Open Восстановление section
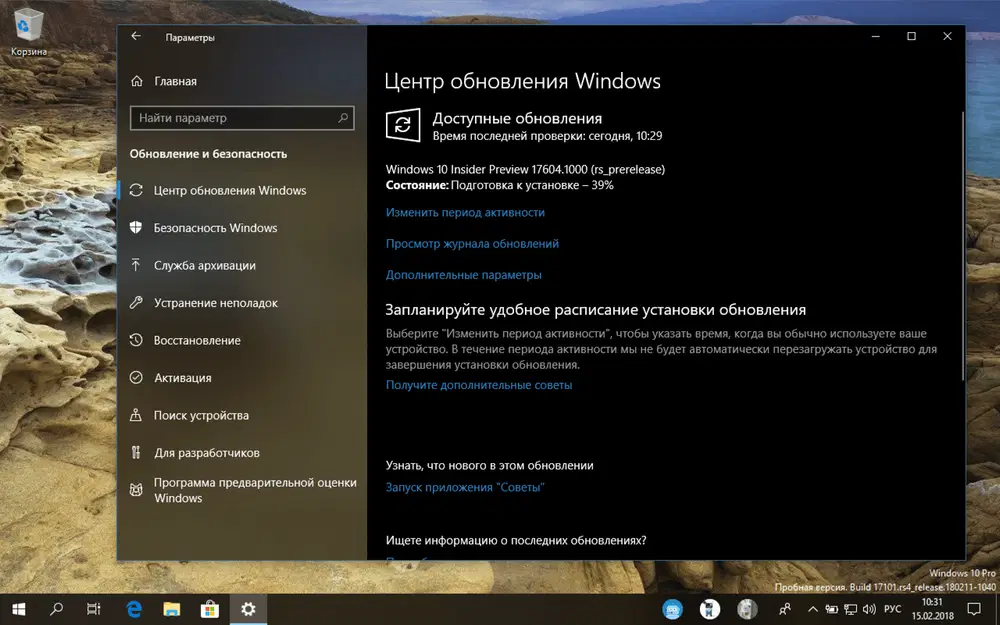Screen dimensions: 1000x625 pyautogui.click(x=242, y=340)
